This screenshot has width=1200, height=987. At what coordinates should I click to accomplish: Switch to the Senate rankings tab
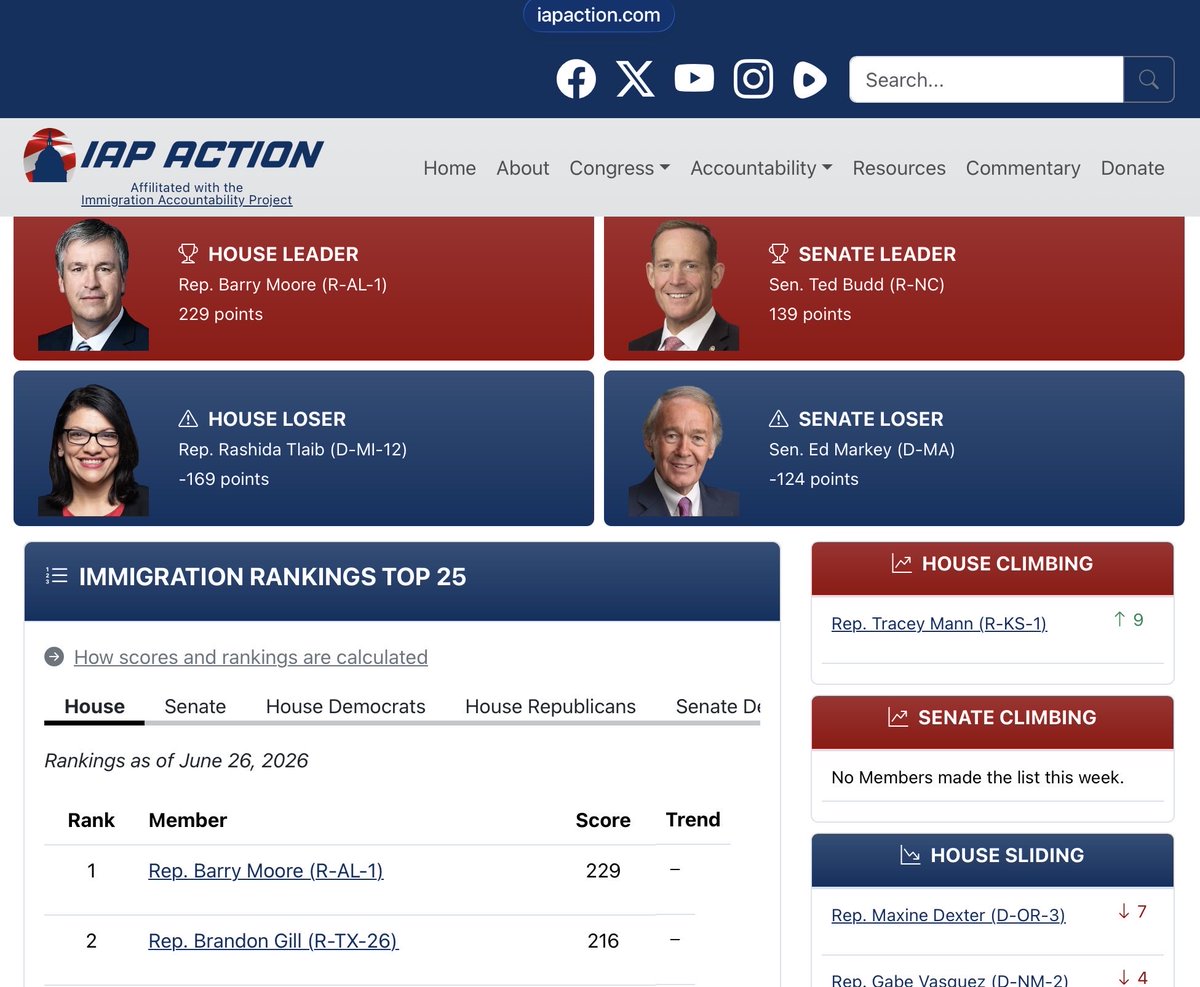pos(195,706)
